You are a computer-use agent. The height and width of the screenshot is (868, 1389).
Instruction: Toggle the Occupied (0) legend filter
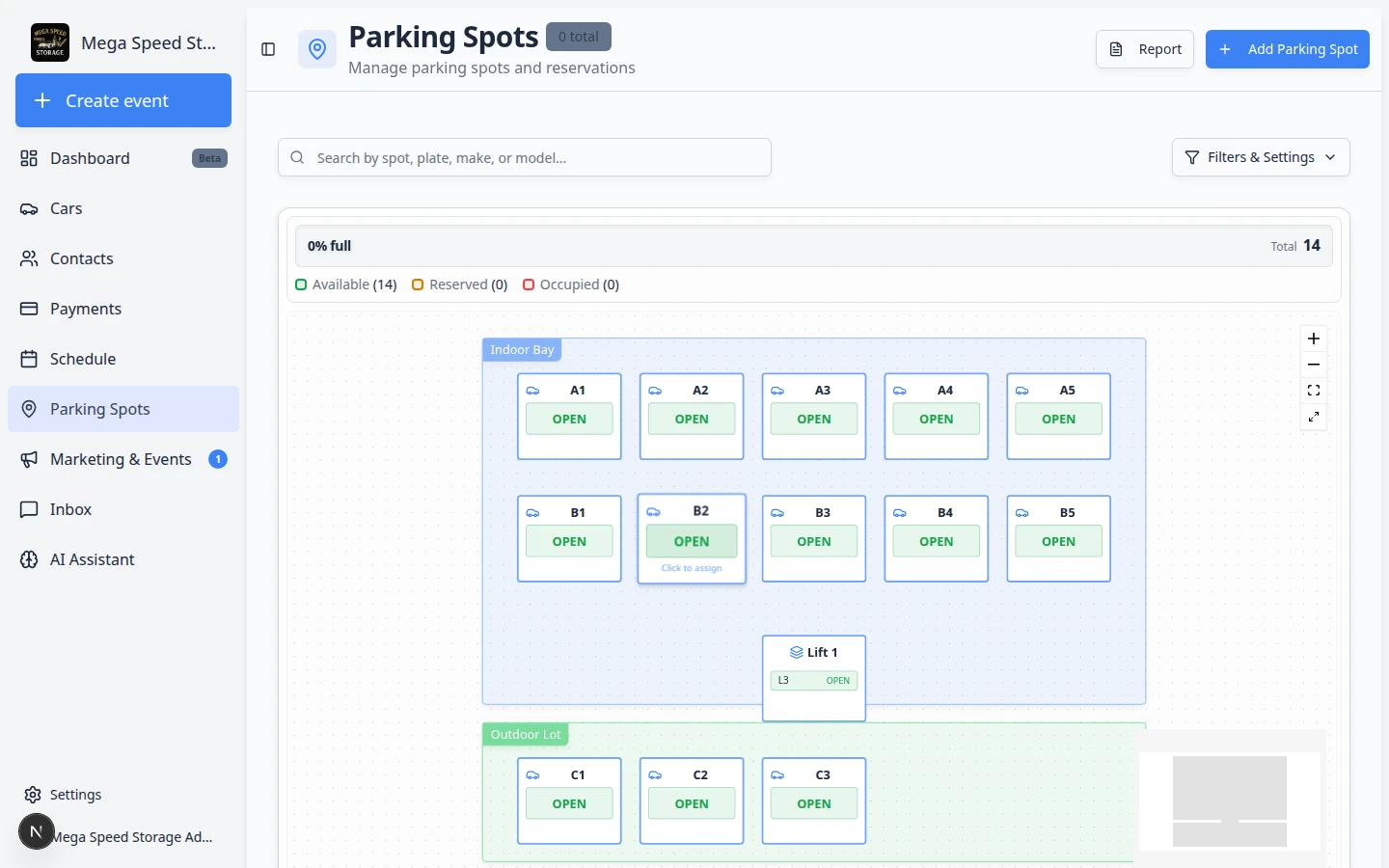pos(571,285)
